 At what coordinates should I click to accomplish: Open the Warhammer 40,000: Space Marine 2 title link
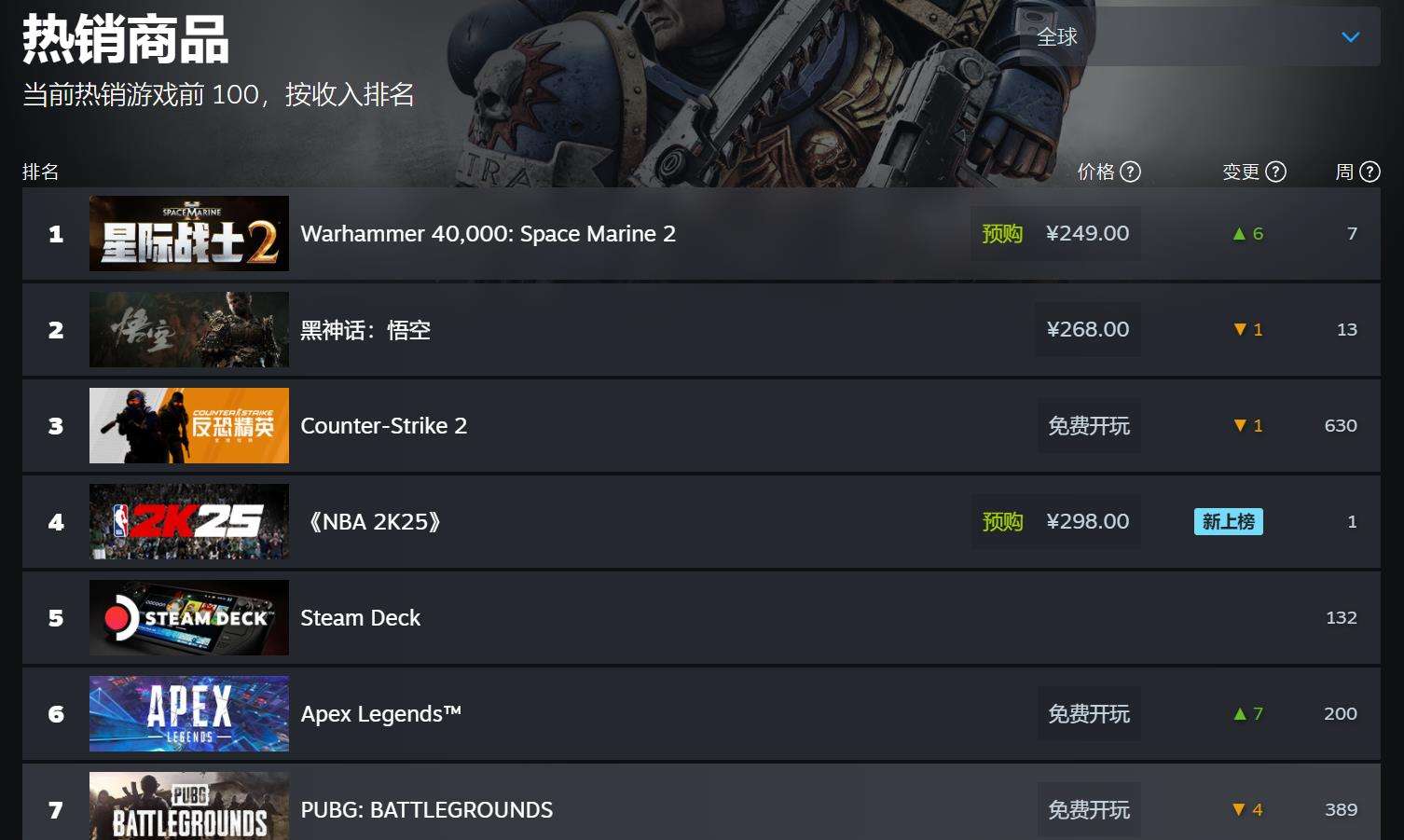point(488,233)
